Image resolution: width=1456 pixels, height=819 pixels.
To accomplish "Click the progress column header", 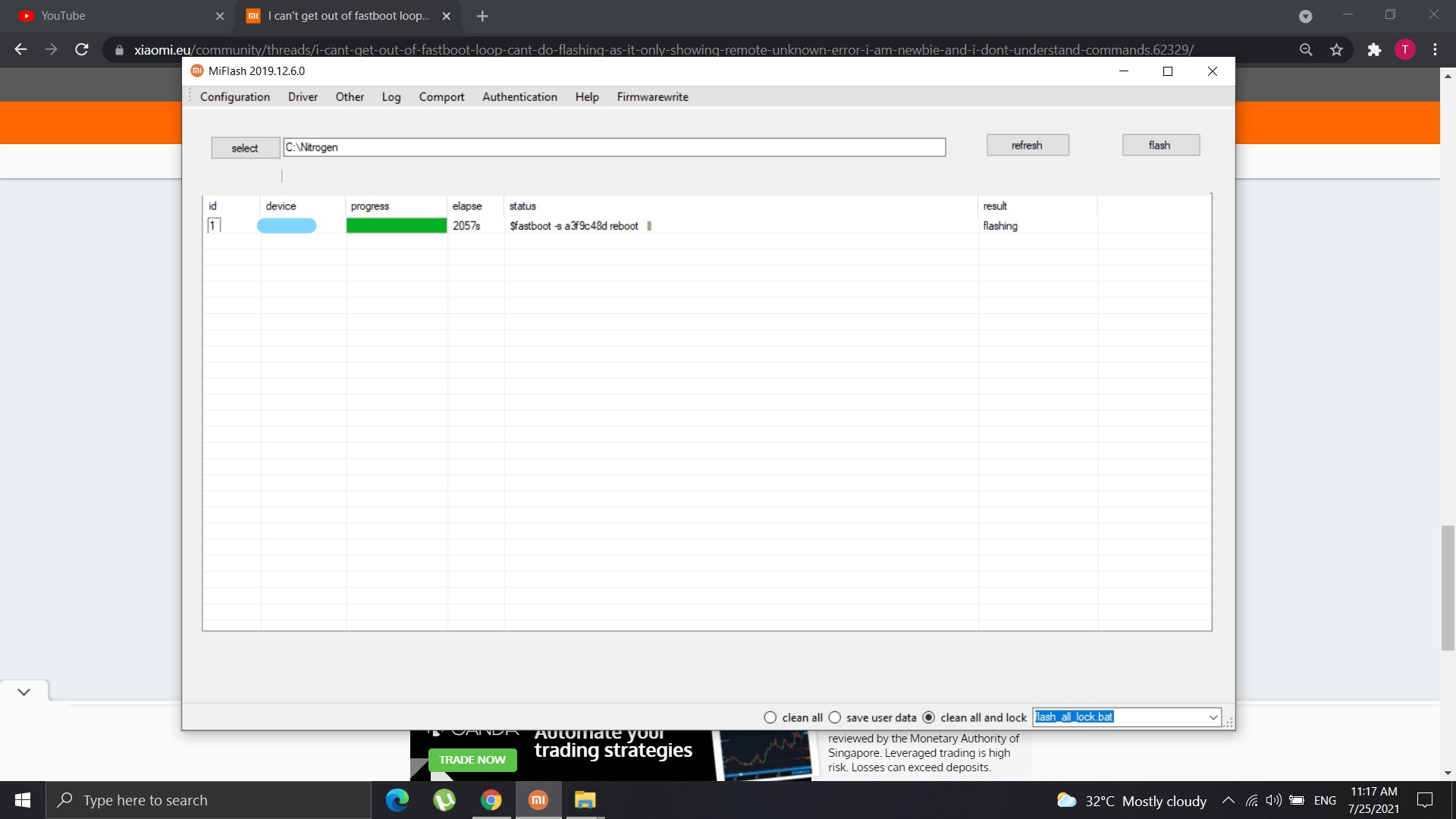I will [x=370, y=206].
